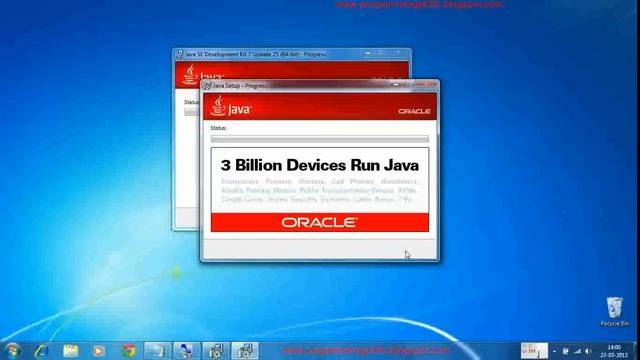The width and height of the screenshot is (640, 360).
Task: Click the "Status:" label in Java Setup
Action: click(218, 128)
